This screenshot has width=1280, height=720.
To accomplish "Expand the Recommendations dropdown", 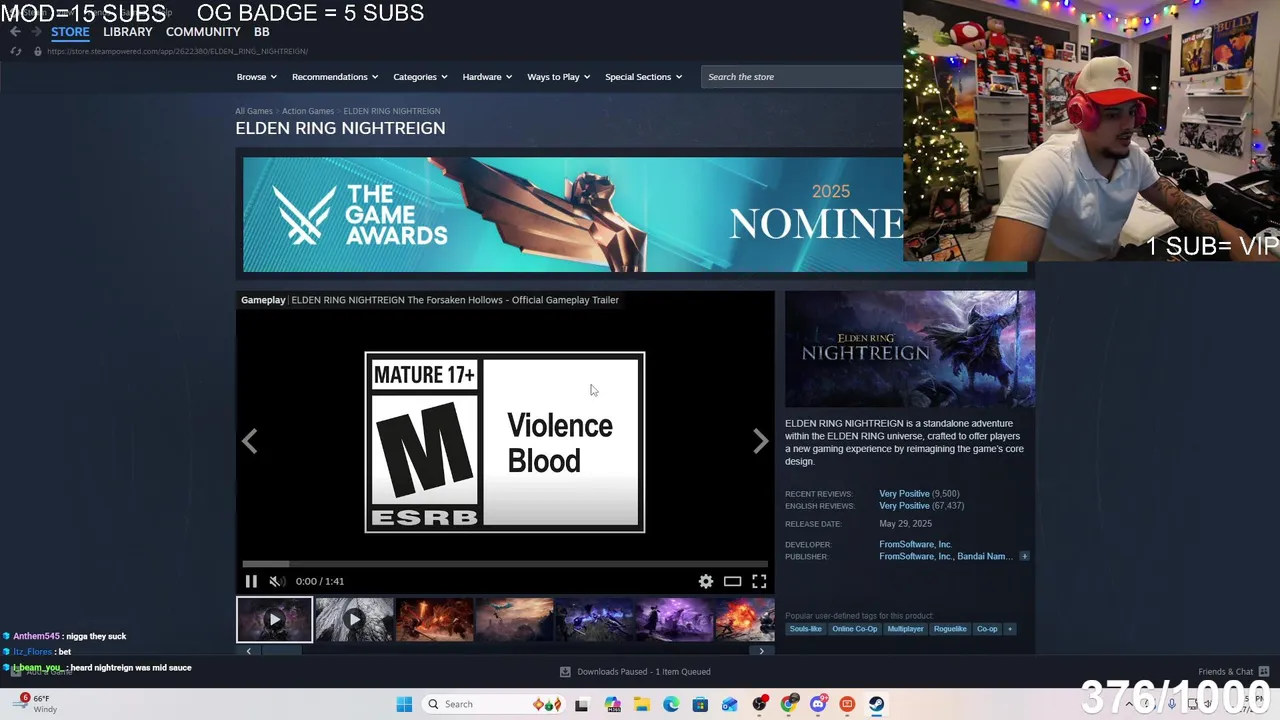I will pos(335,77).
